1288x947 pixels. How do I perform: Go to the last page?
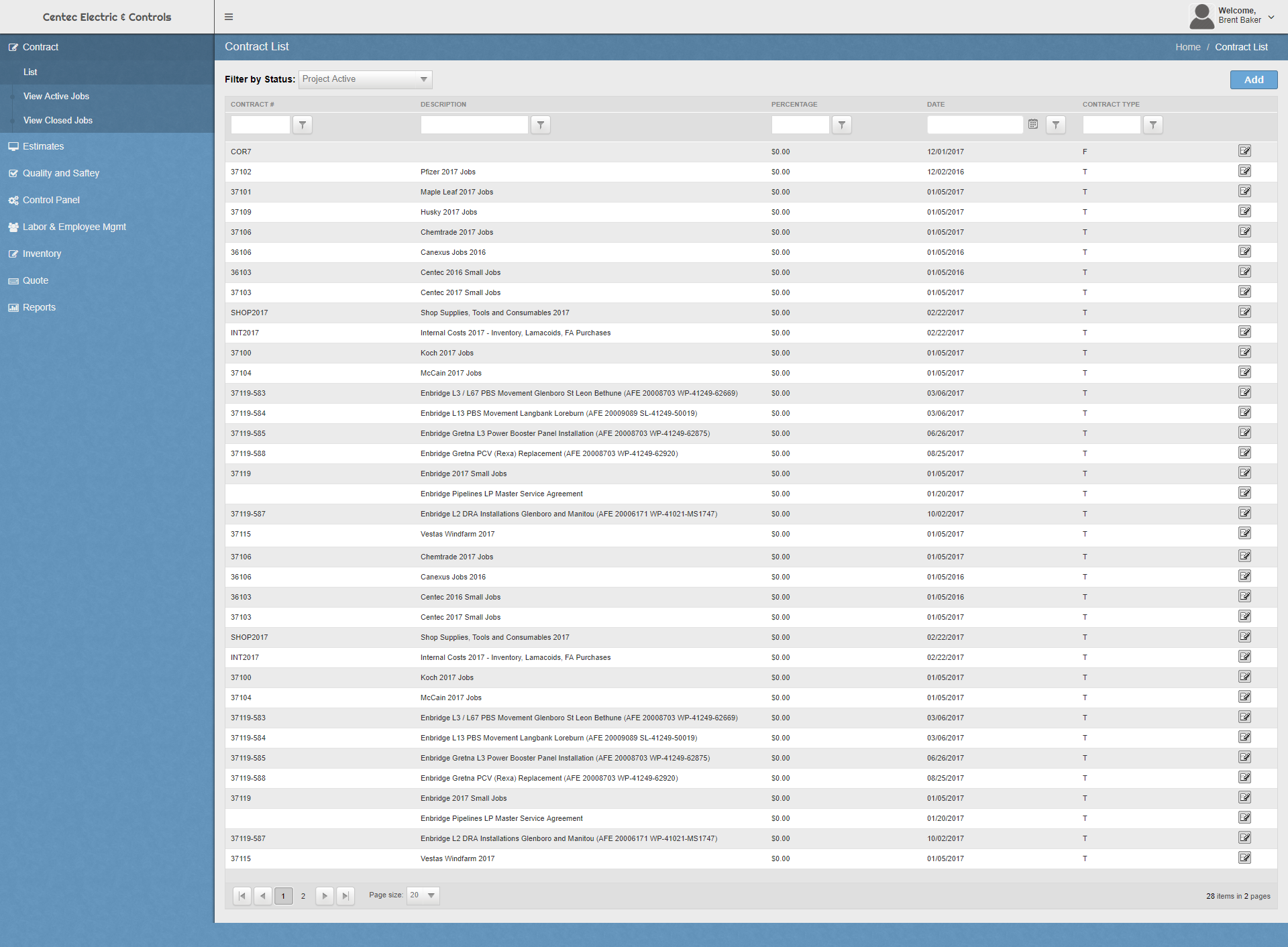coord(345,896)
